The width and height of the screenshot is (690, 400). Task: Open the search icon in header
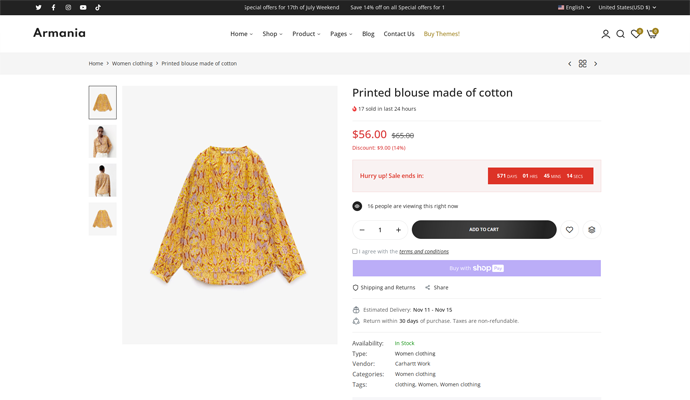(620, 34)
